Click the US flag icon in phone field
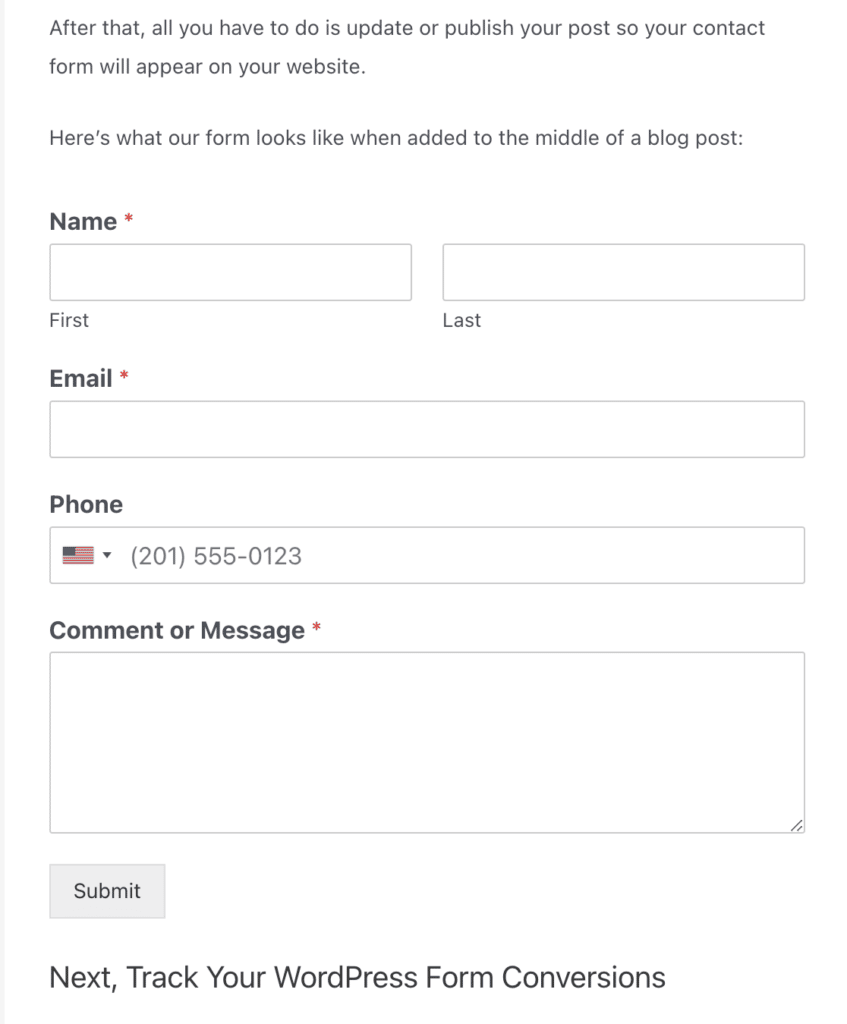 click(80, 555)
